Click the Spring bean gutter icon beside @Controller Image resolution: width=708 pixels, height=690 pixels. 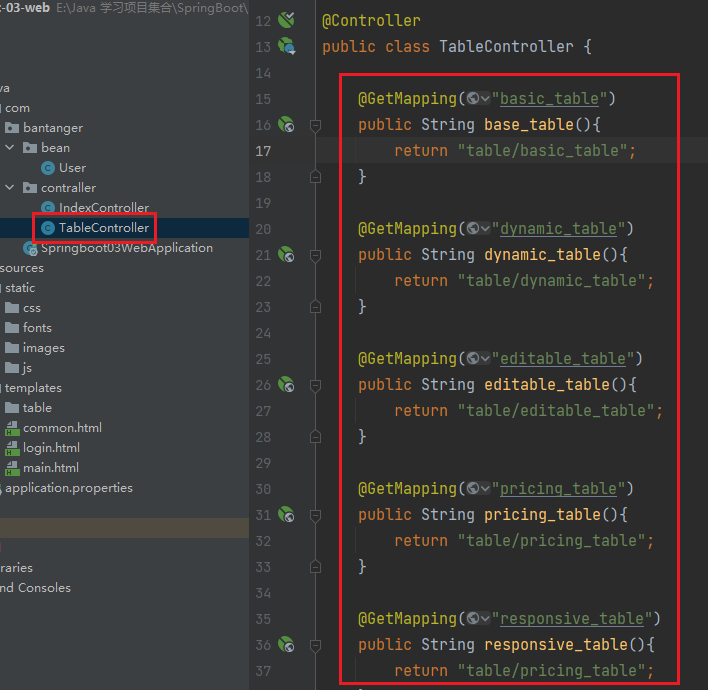tap(287, 20)
